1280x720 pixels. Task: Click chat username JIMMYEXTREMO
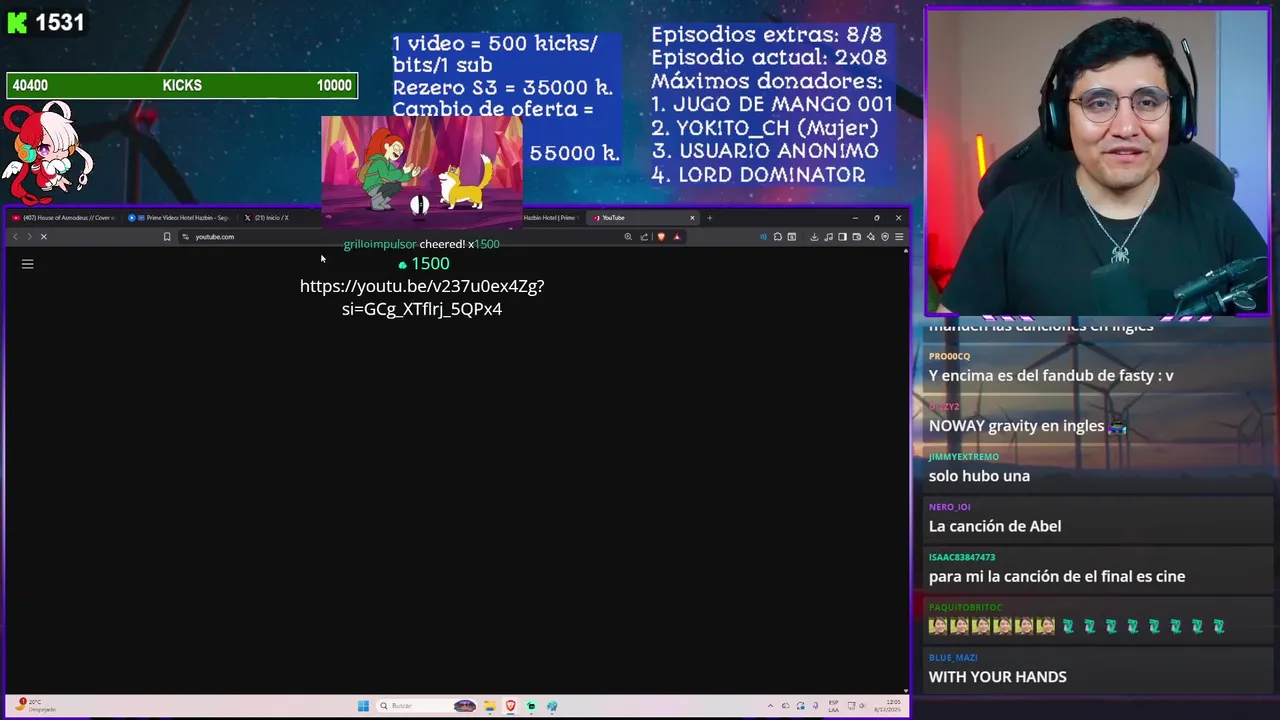coord(964,457)
